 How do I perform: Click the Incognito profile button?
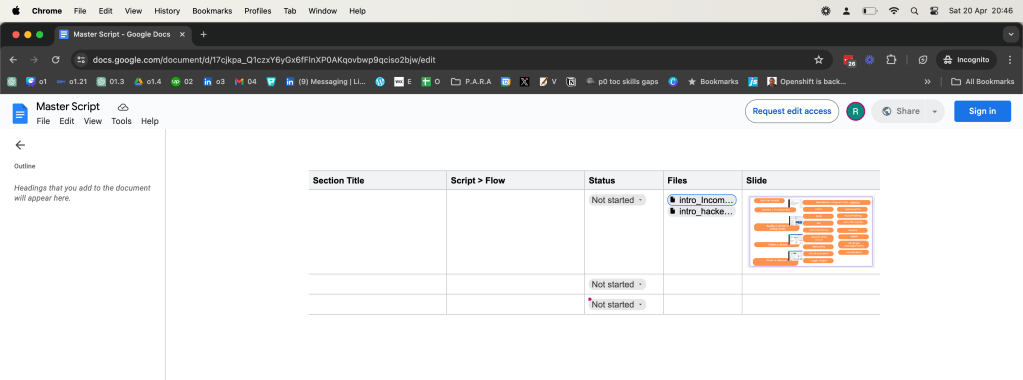tap(966, 59)
